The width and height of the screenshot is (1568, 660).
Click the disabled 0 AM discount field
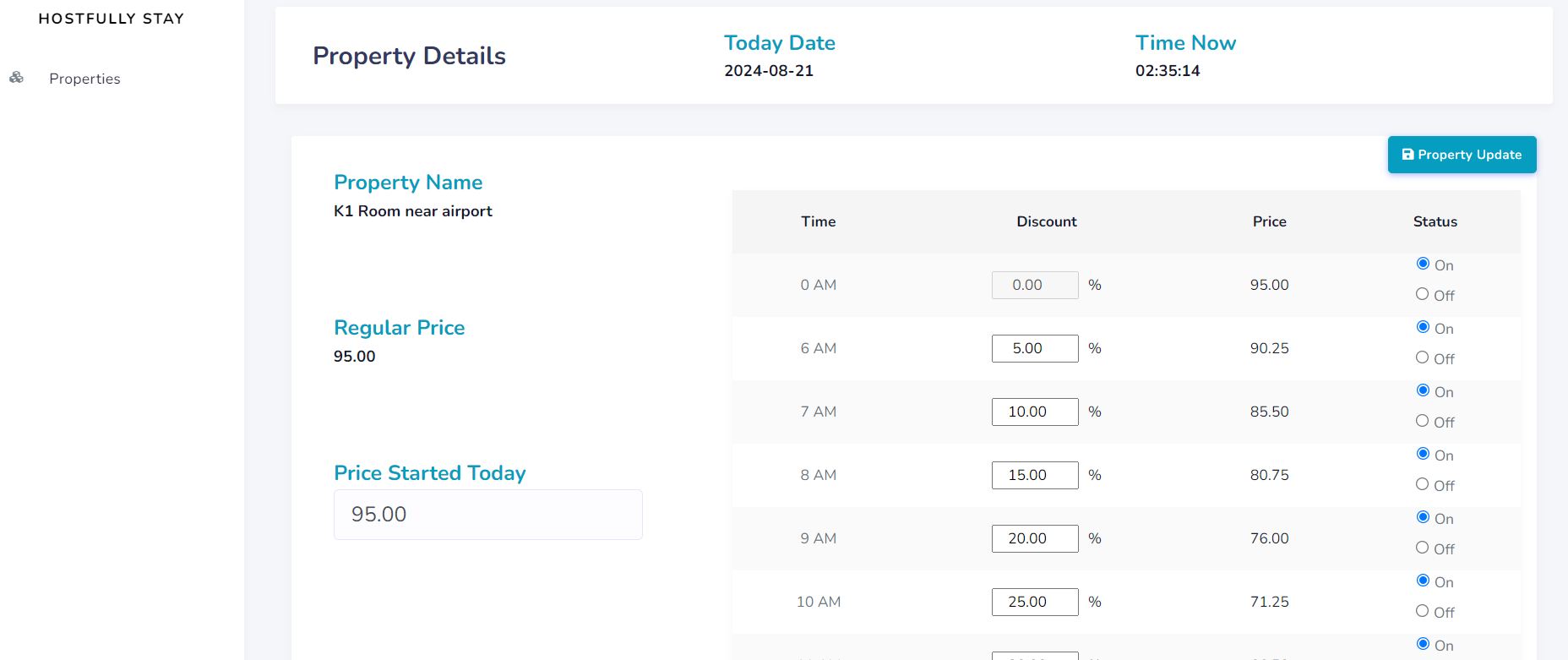tap(1034, 285)
